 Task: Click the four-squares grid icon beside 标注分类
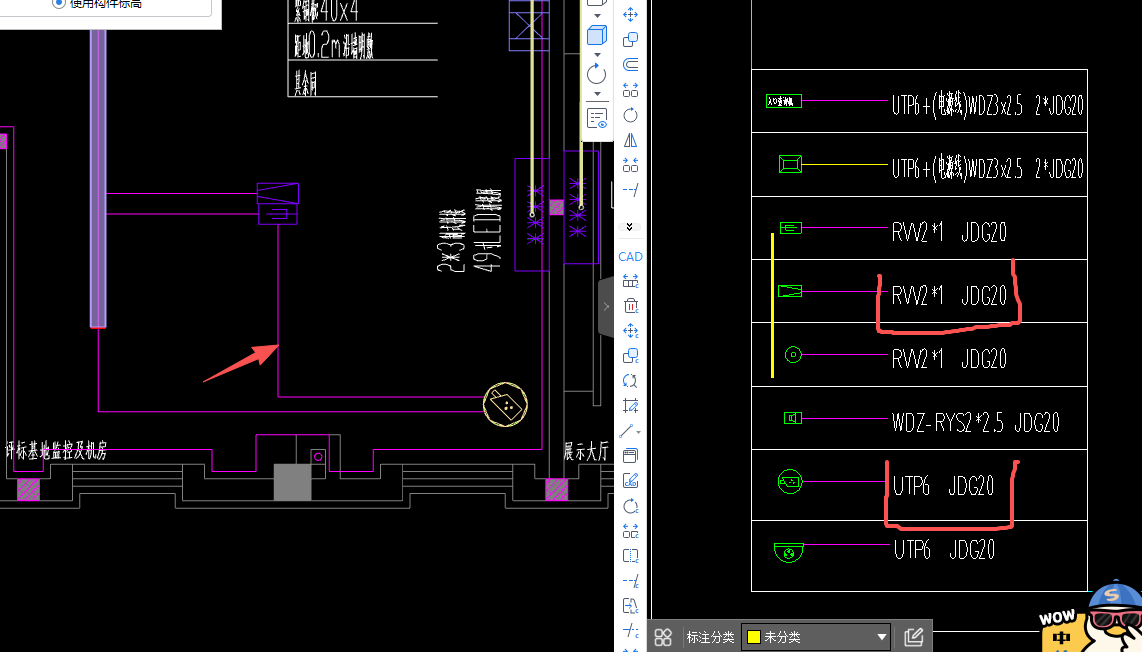pyautogui.click(x=663, y=637)
